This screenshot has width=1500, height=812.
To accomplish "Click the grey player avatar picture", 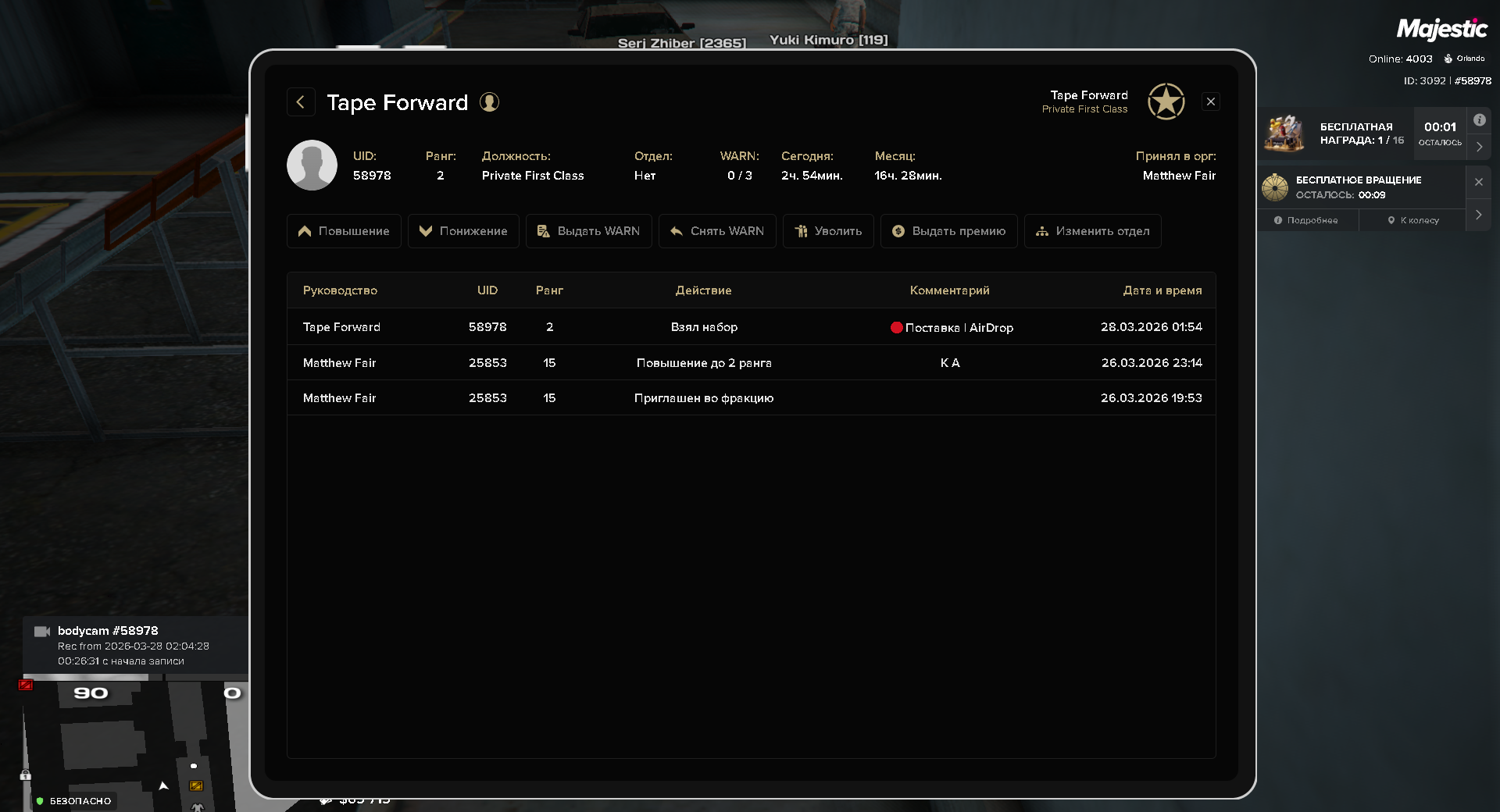I will tap(312, 166).
